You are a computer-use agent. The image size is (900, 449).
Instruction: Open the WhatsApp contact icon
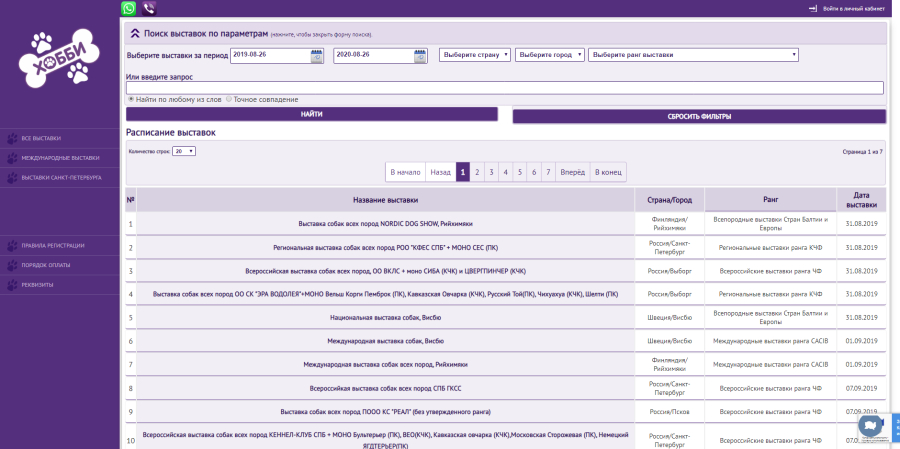[x=129, y=8]
